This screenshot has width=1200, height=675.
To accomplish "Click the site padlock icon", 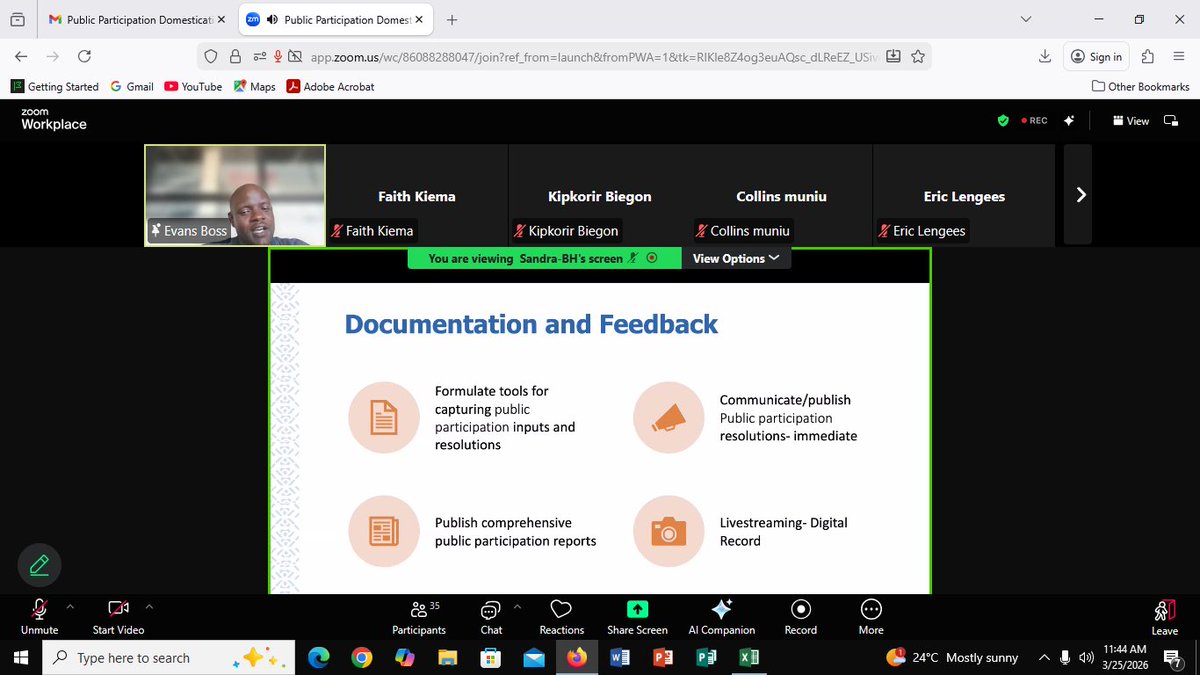I will coord(235,57).
